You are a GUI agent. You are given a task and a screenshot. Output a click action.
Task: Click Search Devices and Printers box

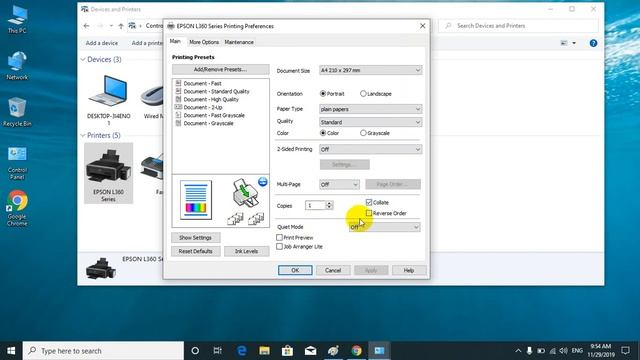coord(518,26)
